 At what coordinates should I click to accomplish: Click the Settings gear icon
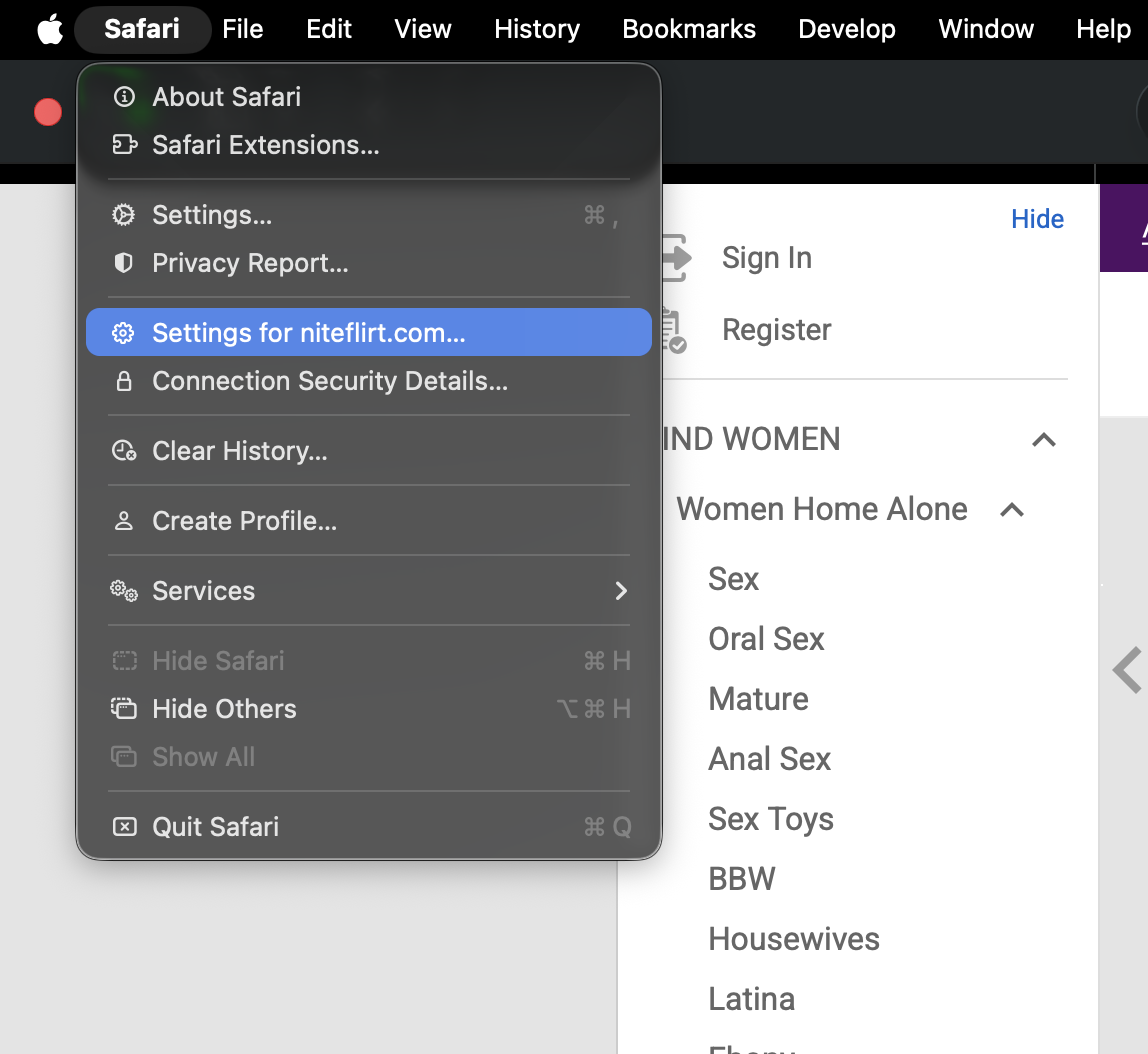pos(124,215)
